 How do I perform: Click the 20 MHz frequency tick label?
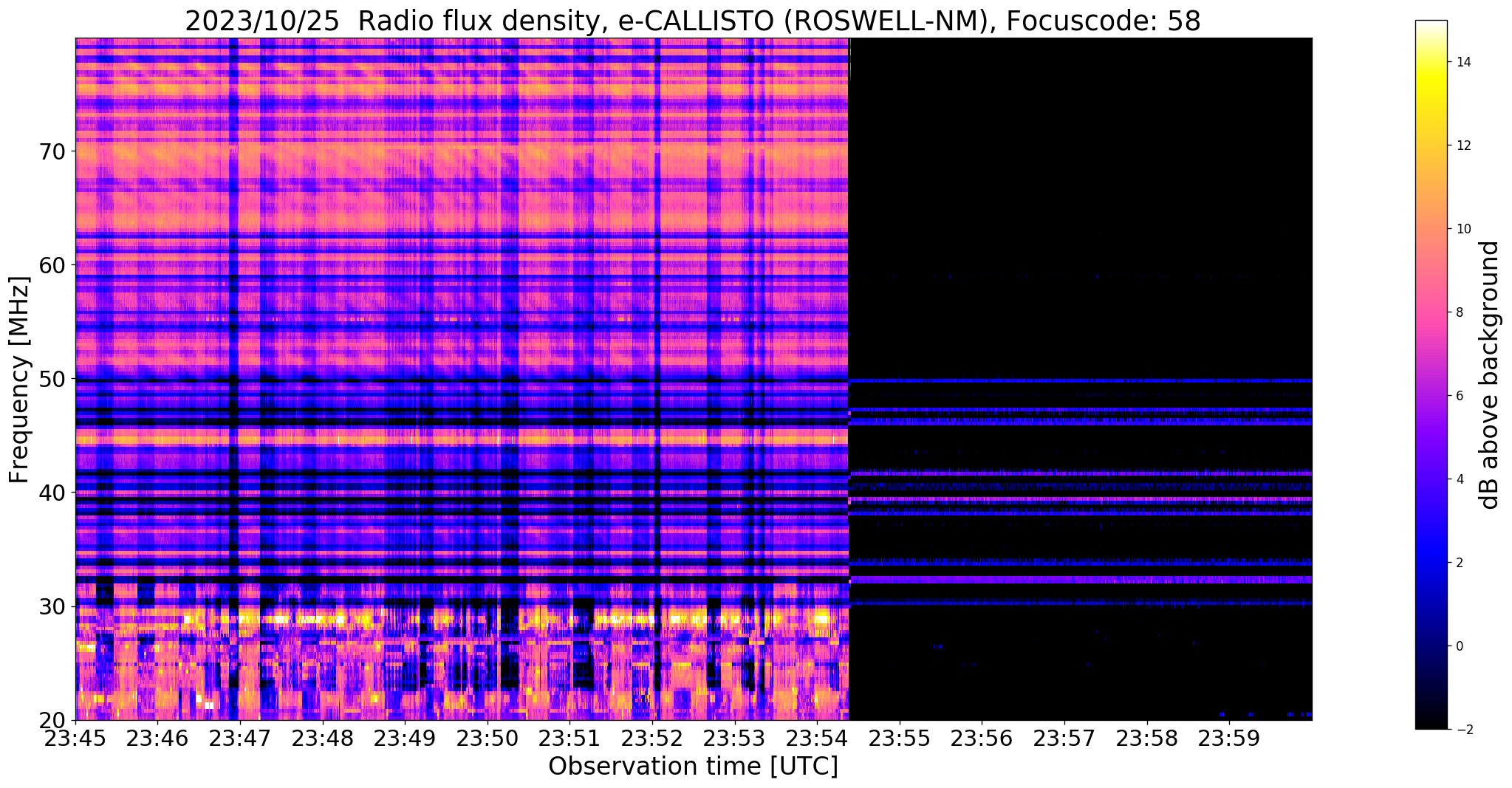(52, 720)
